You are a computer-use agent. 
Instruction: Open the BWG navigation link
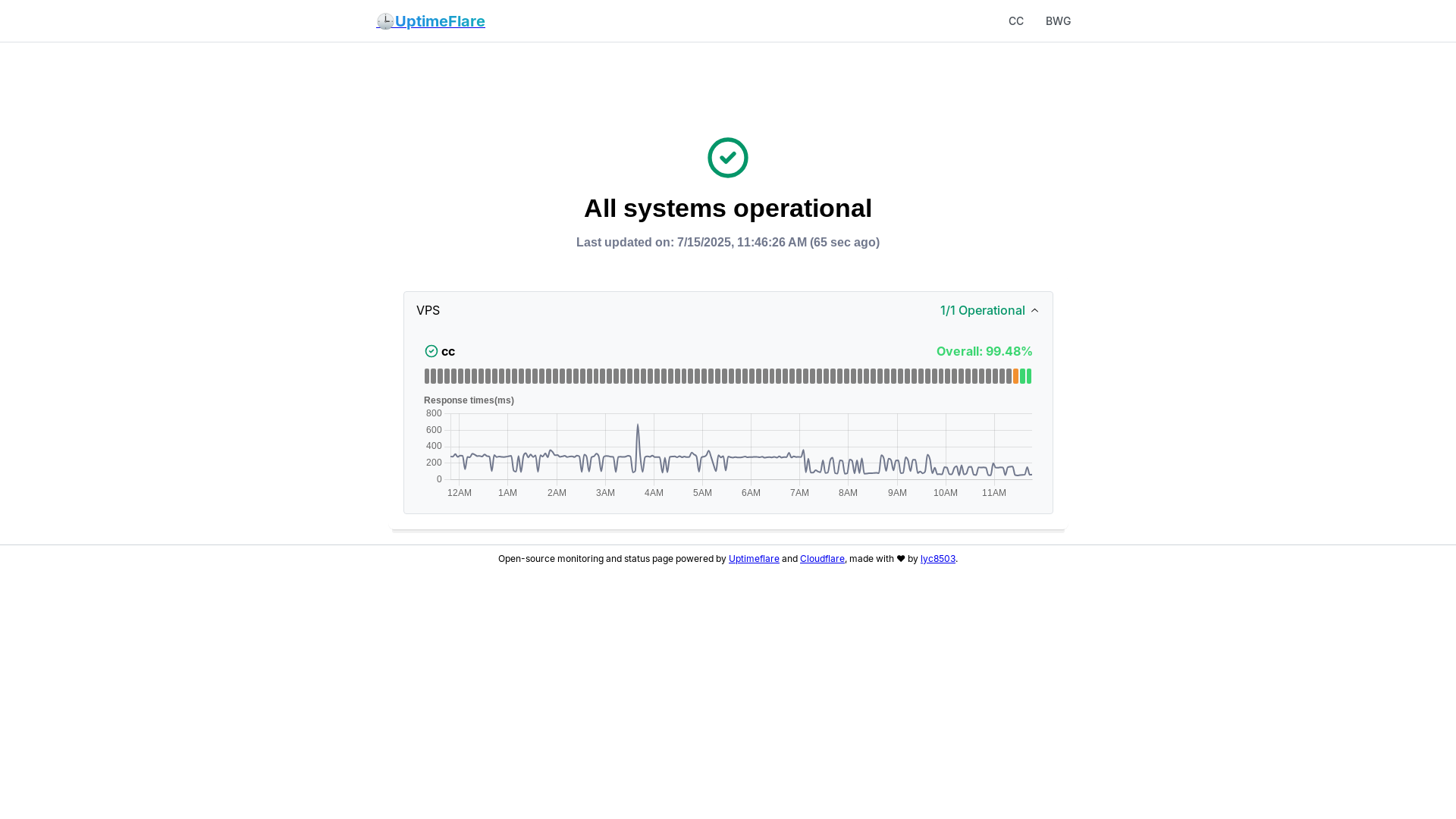coord(1058,21)
